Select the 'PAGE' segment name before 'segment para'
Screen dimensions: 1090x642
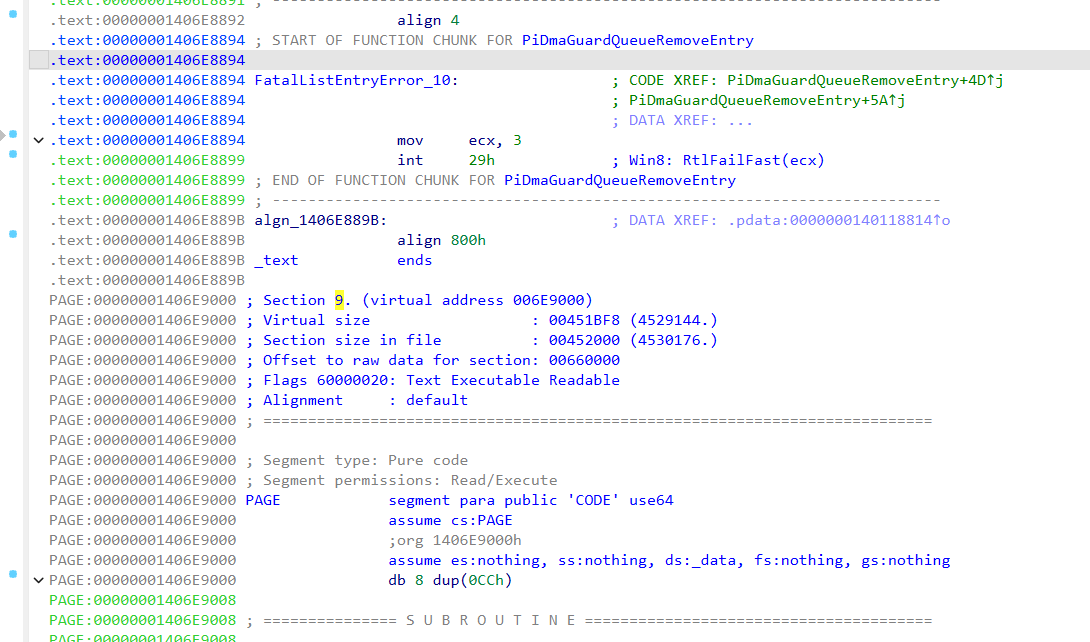(263, 501)
